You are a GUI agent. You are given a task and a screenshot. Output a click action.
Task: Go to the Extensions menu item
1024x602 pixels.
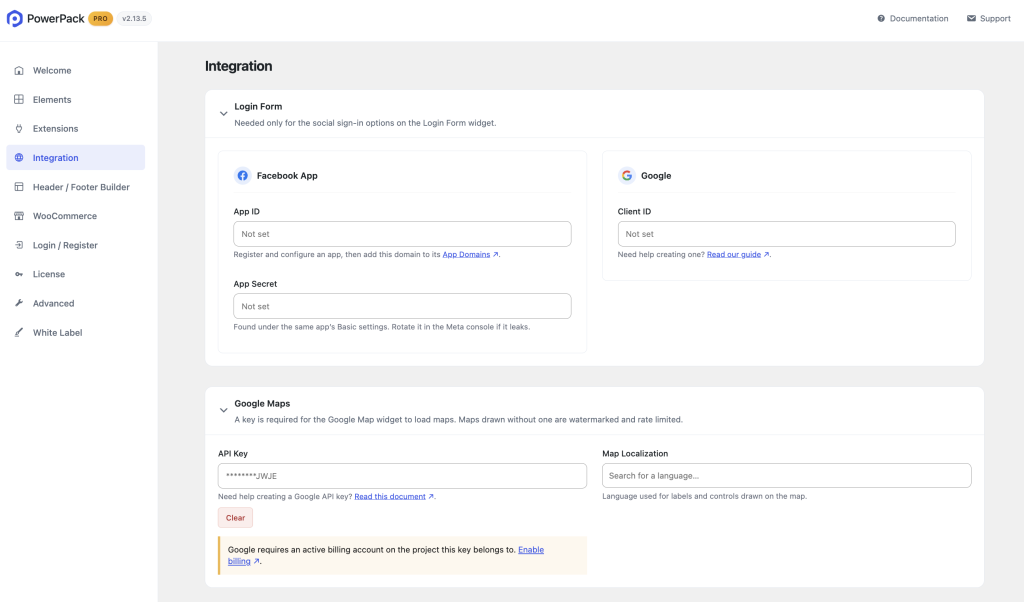tap(76, 129)
